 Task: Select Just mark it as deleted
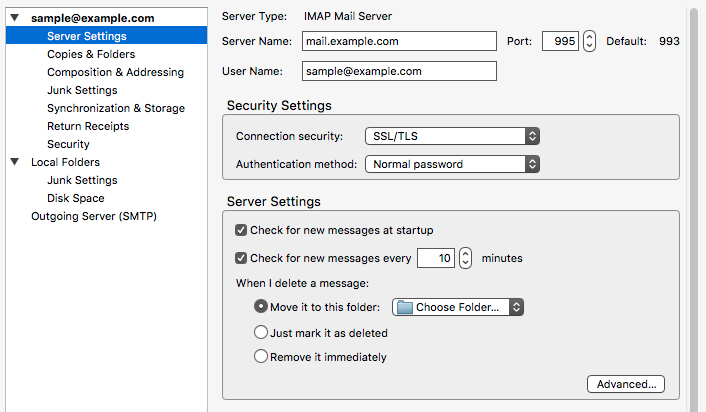261,332
